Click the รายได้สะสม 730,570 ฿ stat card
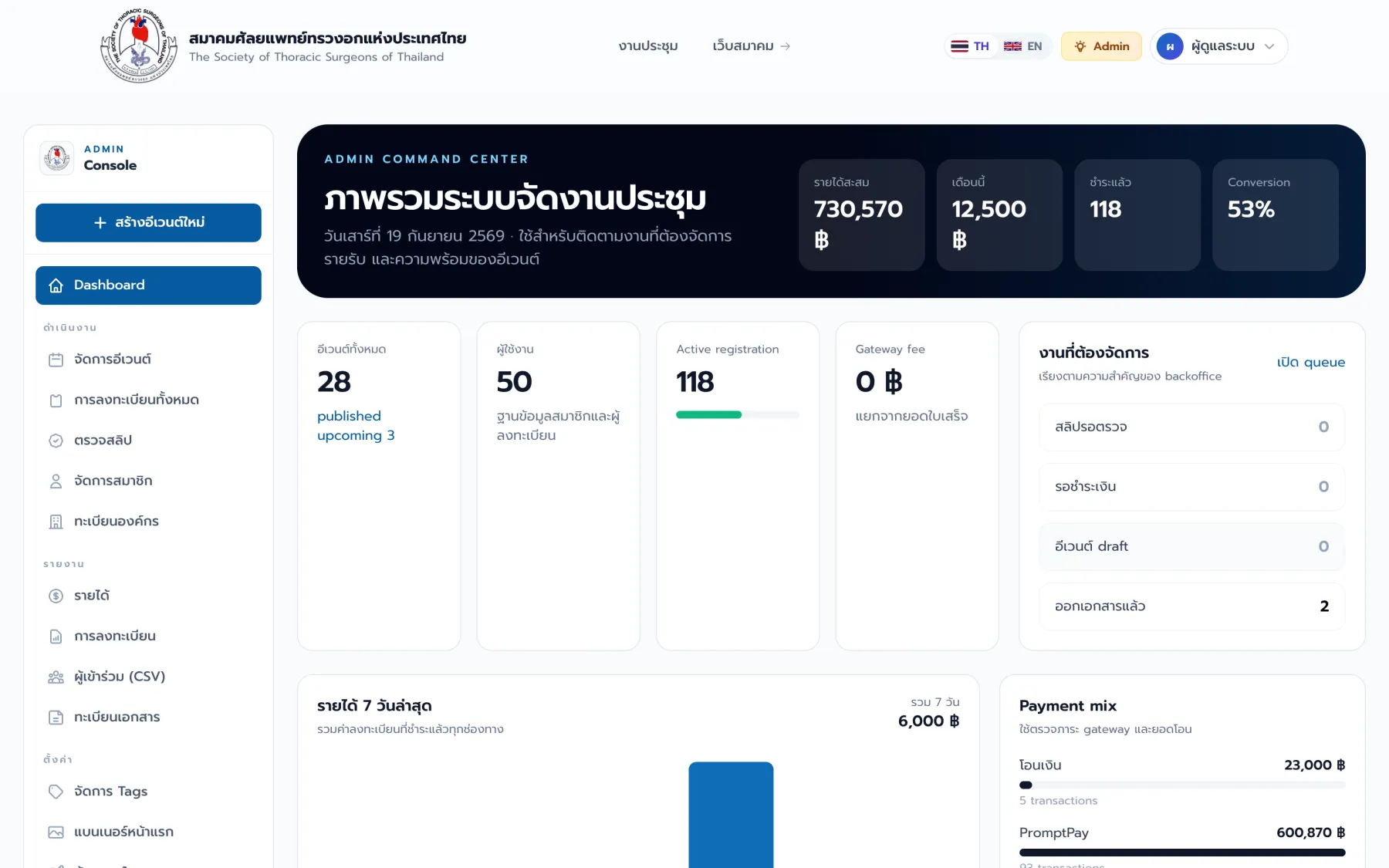The image size is (1389, 868). click(x=861, y=215)
